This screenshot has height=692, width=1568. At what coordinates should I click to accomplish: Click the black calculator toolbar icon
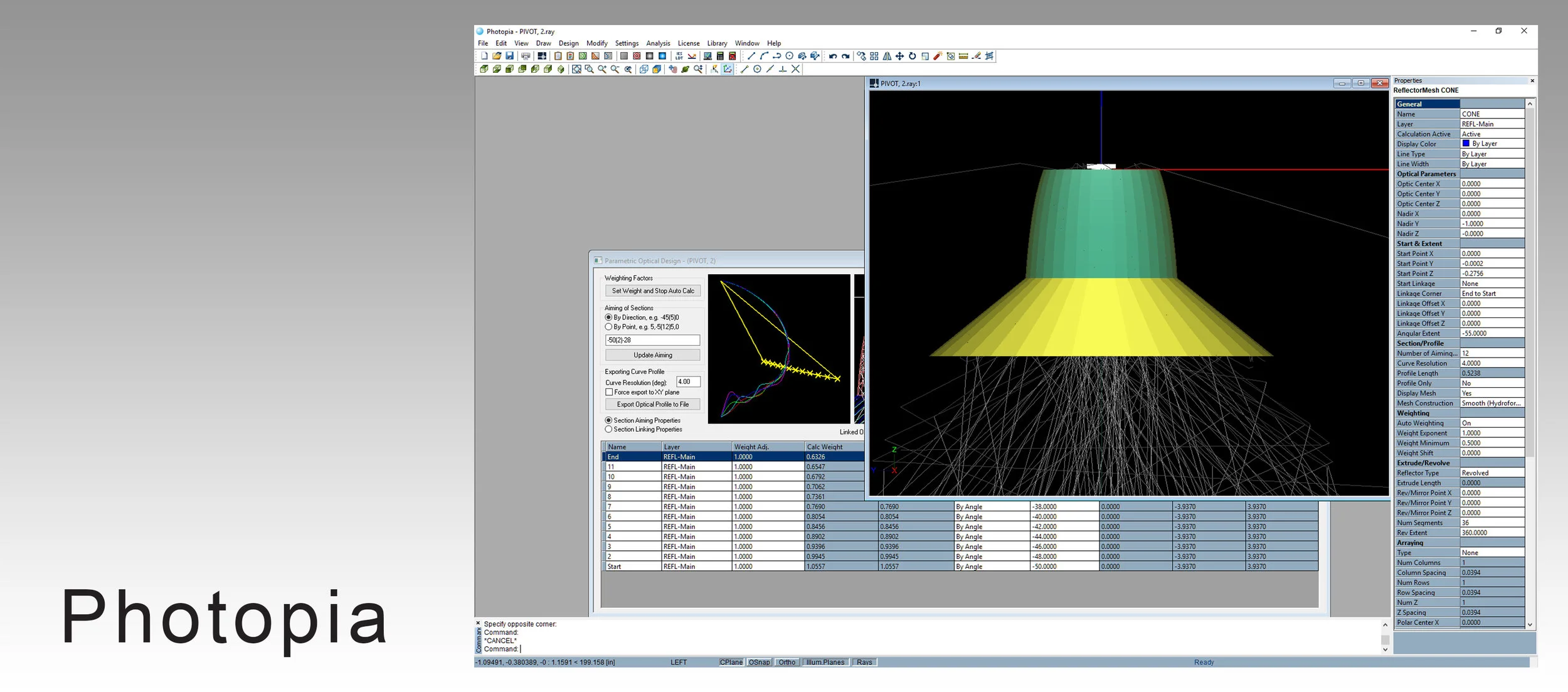pos(720,56)
